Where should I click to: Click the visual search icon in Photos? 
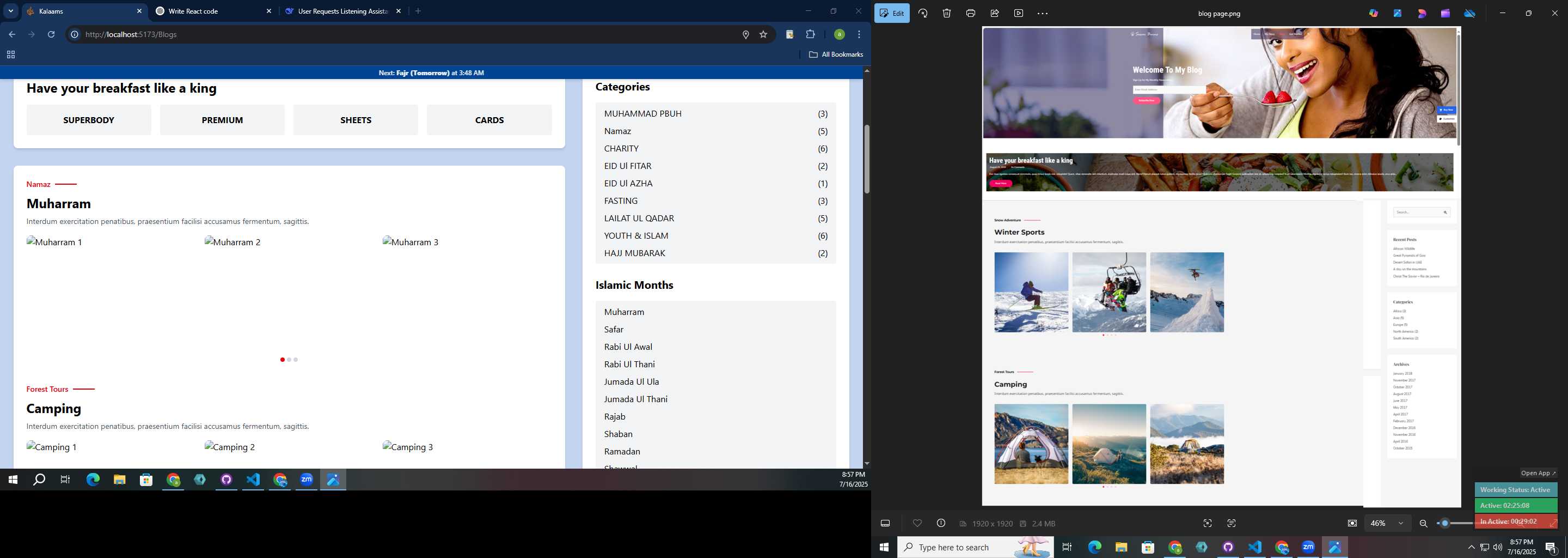[1208, 523]
